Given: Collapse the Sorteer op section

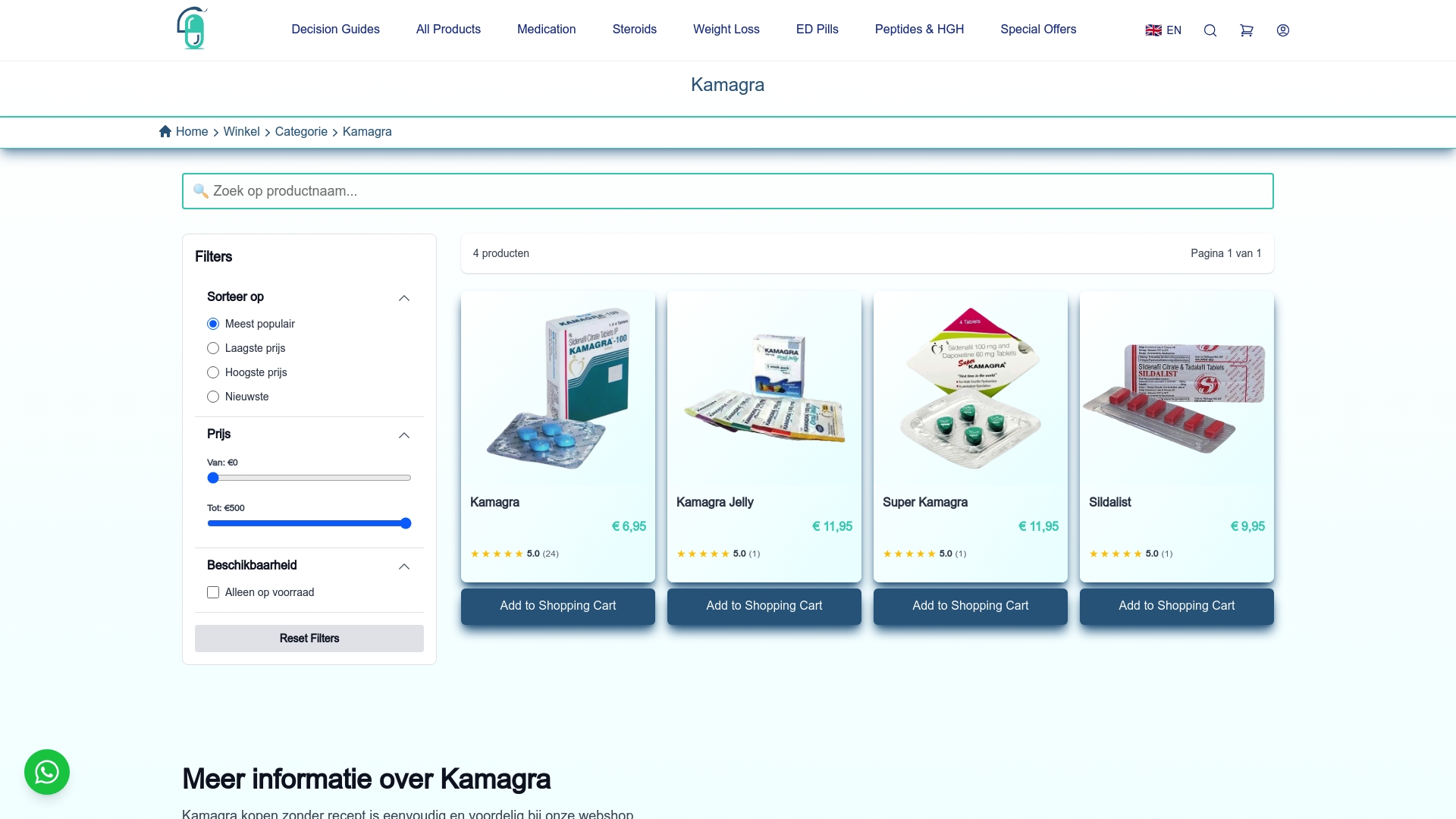Looking at the screenshot, I should point(404,298).
